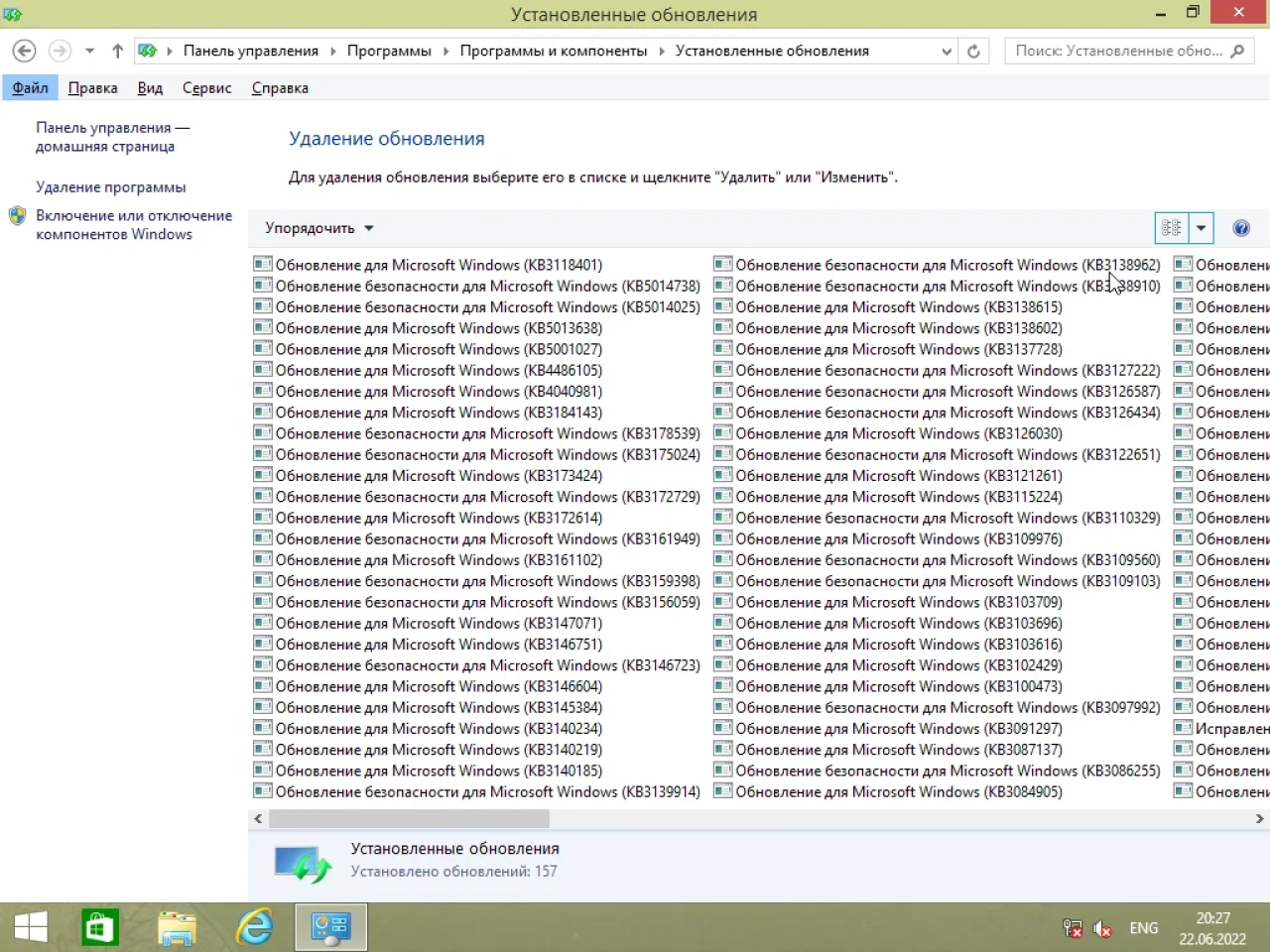Open the Удаление программы link
Screen dimensions: 1270x952
coord(110,186)
